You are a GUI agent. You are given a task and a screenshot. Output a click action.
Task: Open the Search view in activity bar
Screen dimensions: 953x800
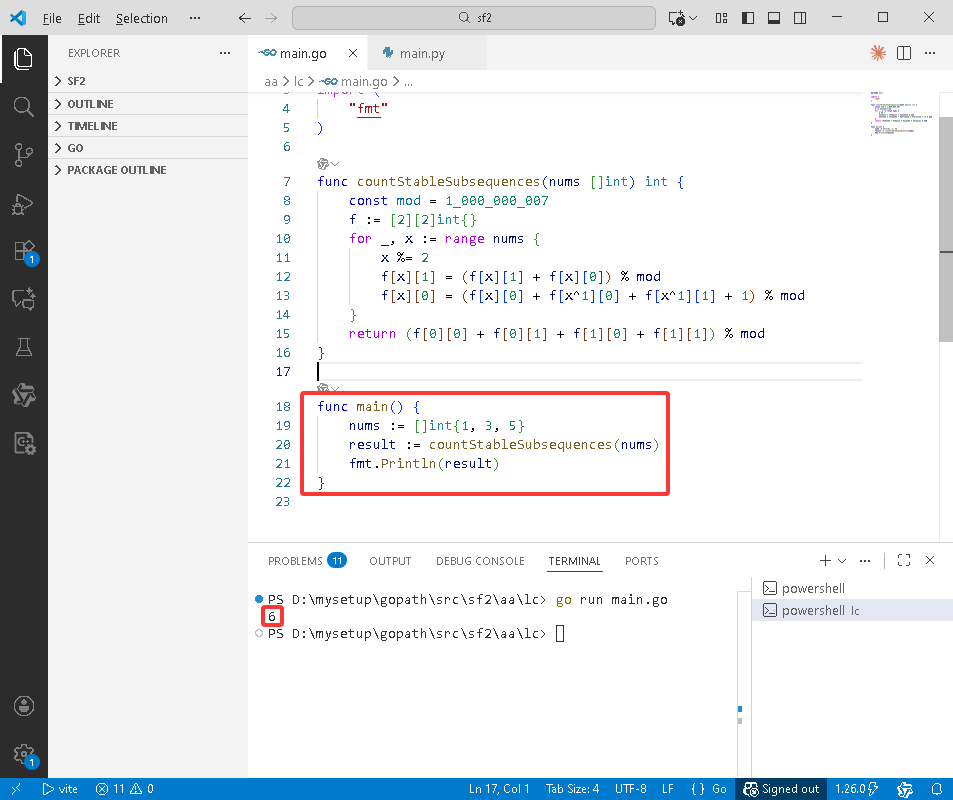(x=23, y=106)
